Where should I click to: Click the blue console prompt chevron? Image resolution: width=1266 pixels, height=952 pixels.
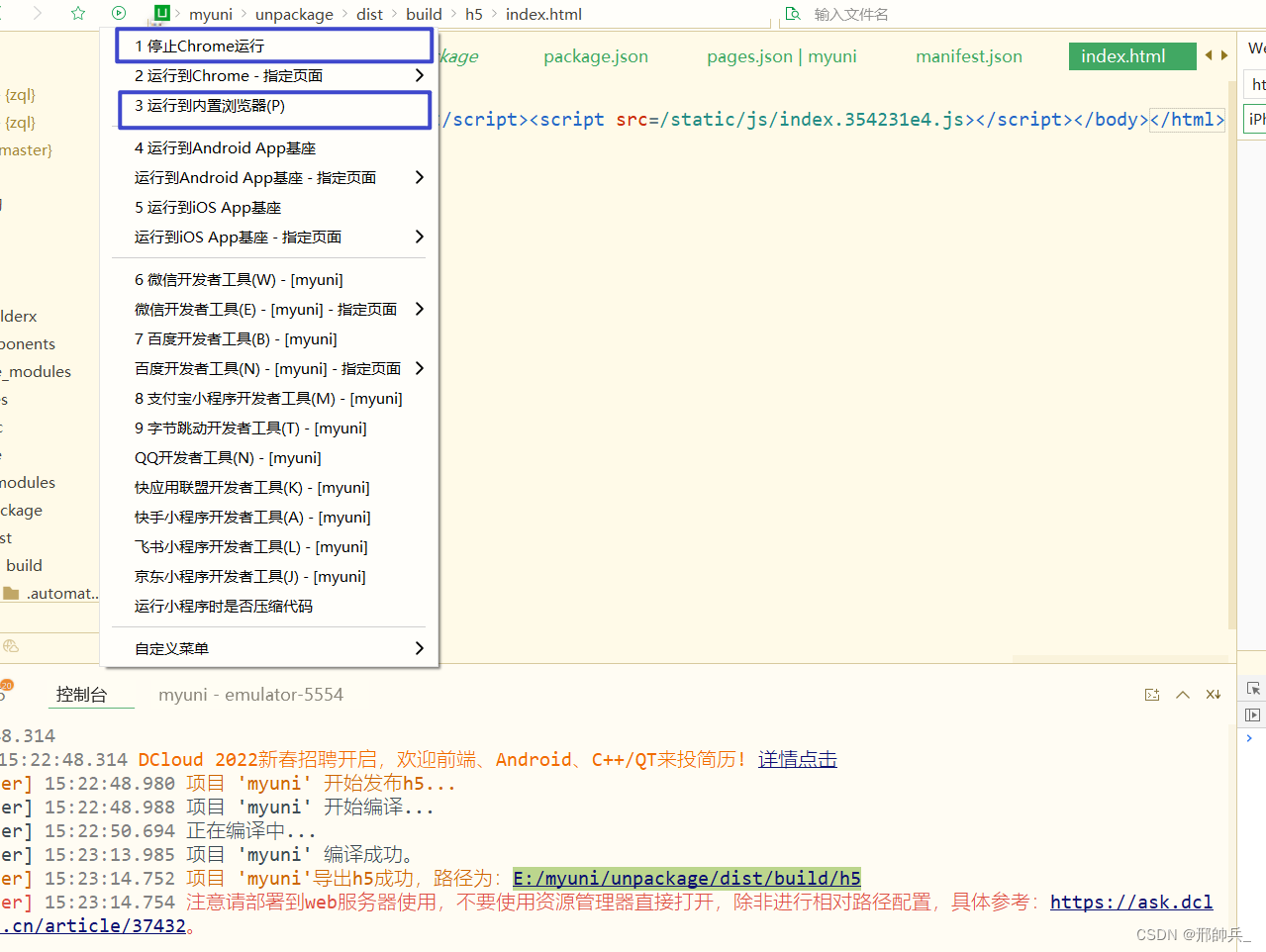coord(1249,738)
